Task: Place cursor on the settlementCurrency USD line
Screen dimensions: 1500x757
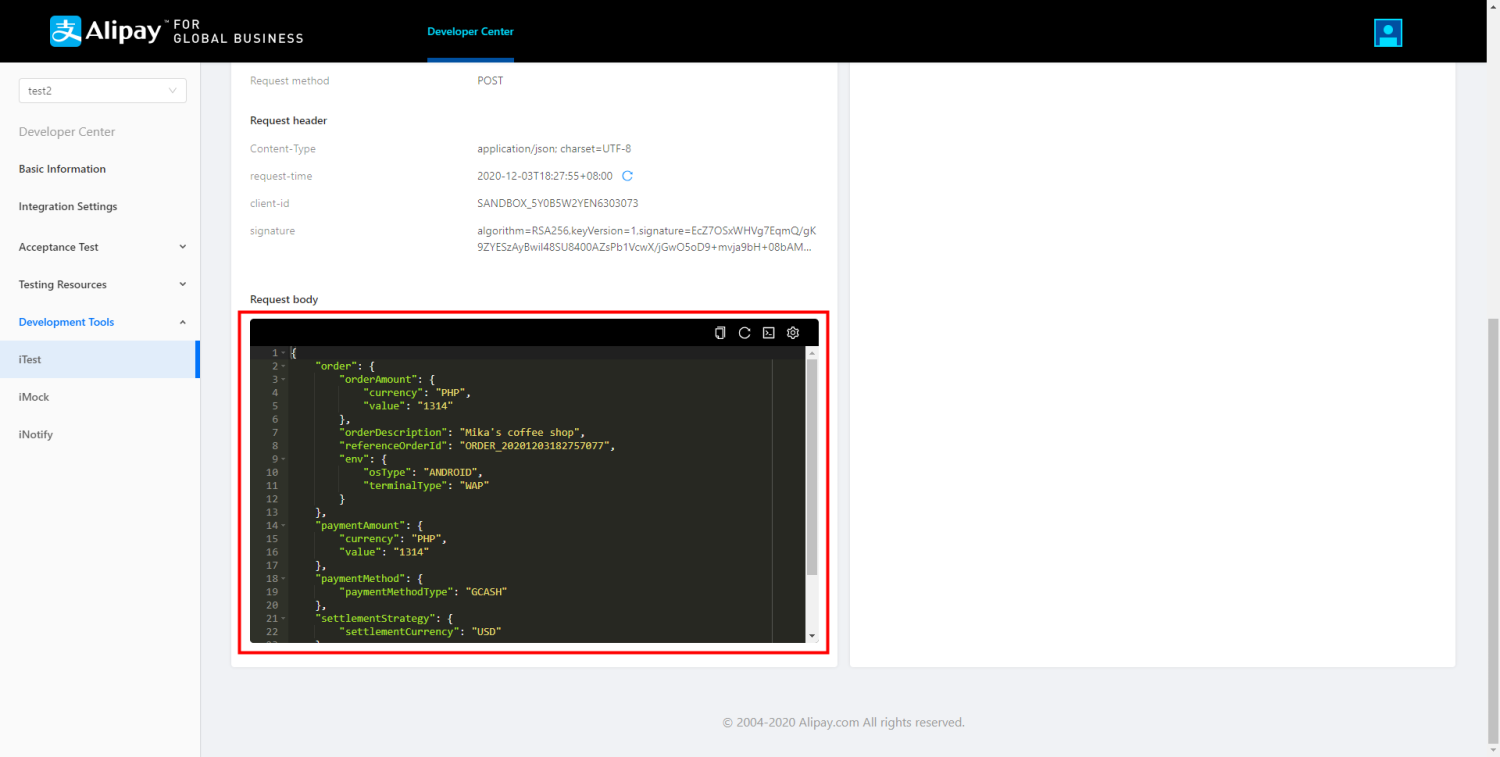Action: (x=420, y=631)
